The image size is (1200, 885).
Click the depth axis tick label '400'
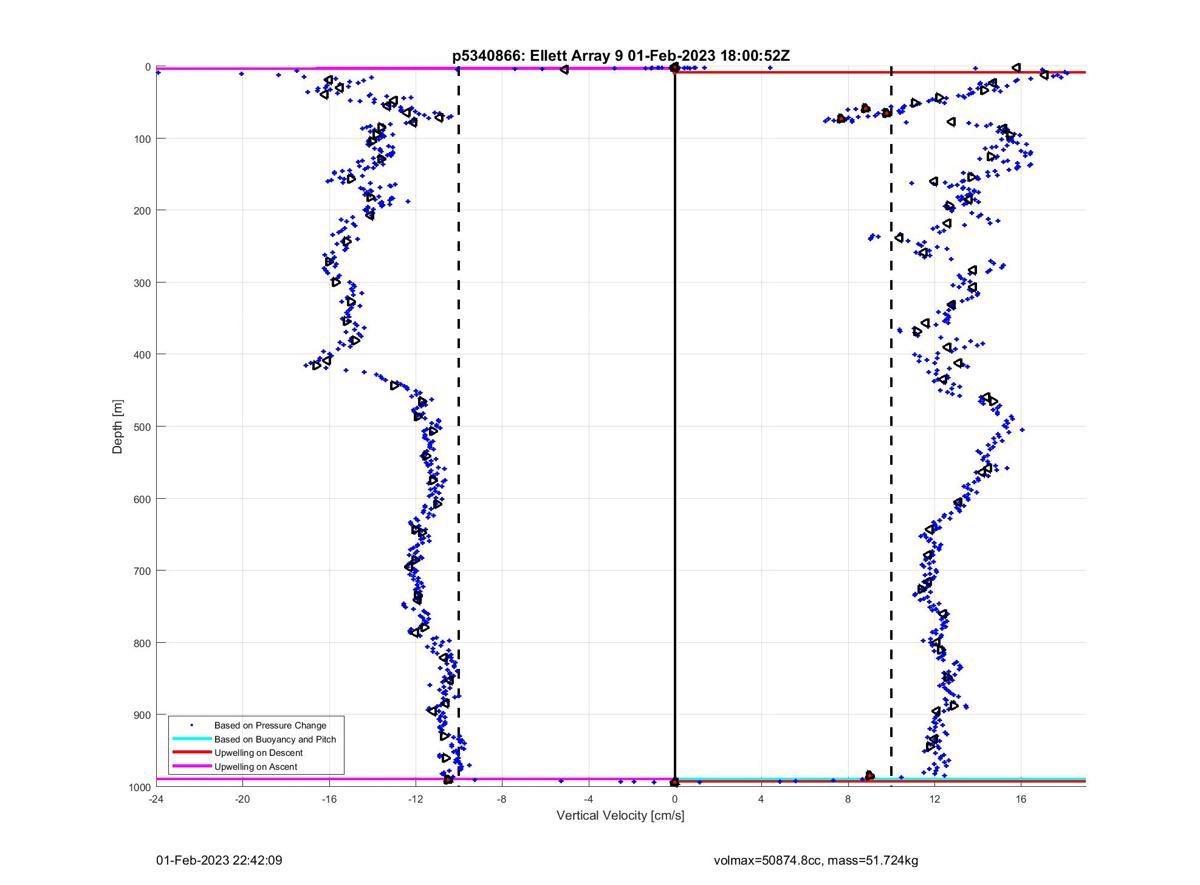142,355
